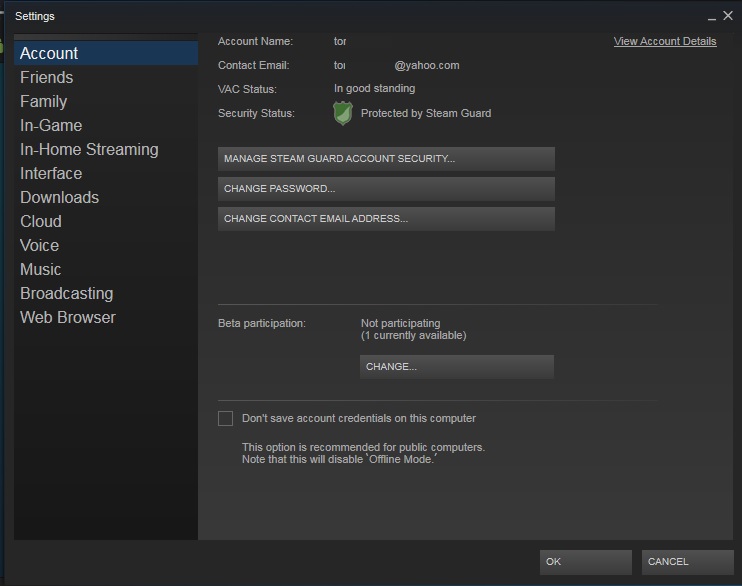Click the "VAC Status:" label
This screenshot has width=742, height=586.
point(247,89)
